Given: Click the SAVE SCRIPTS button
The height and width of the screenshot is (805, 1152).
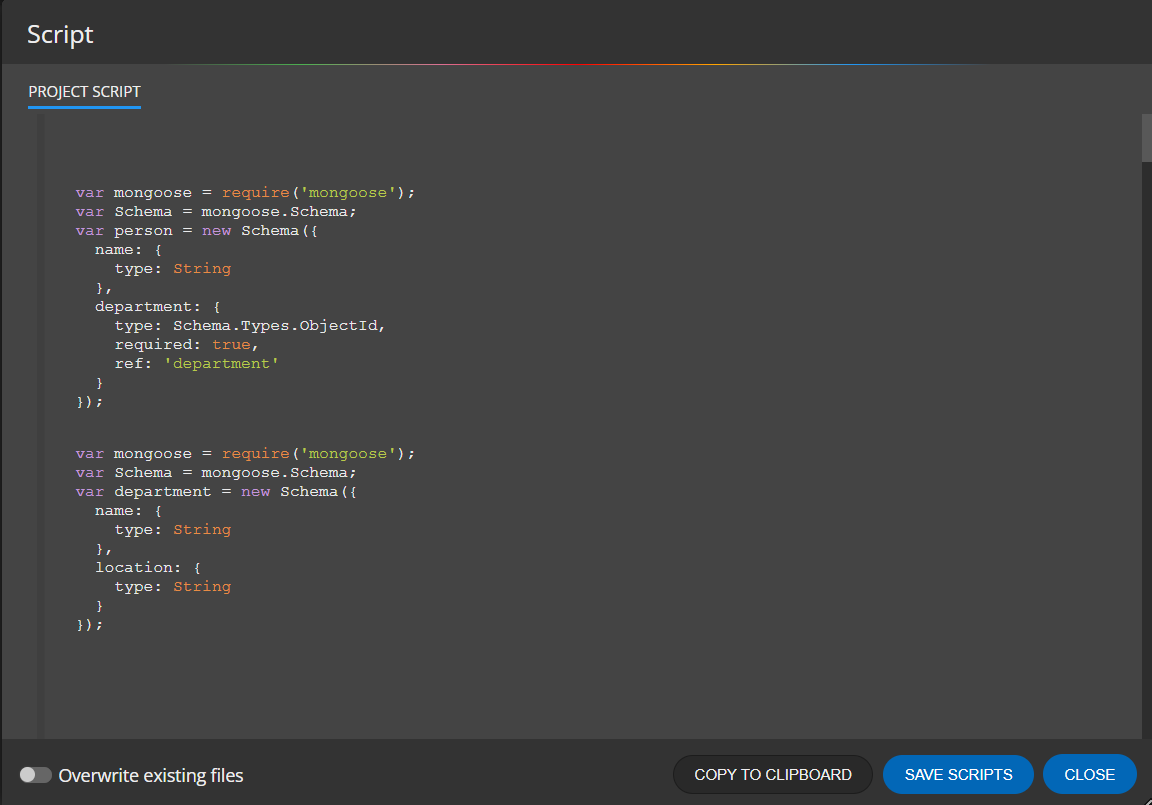Looking at the screenshot, I should 958,774.
